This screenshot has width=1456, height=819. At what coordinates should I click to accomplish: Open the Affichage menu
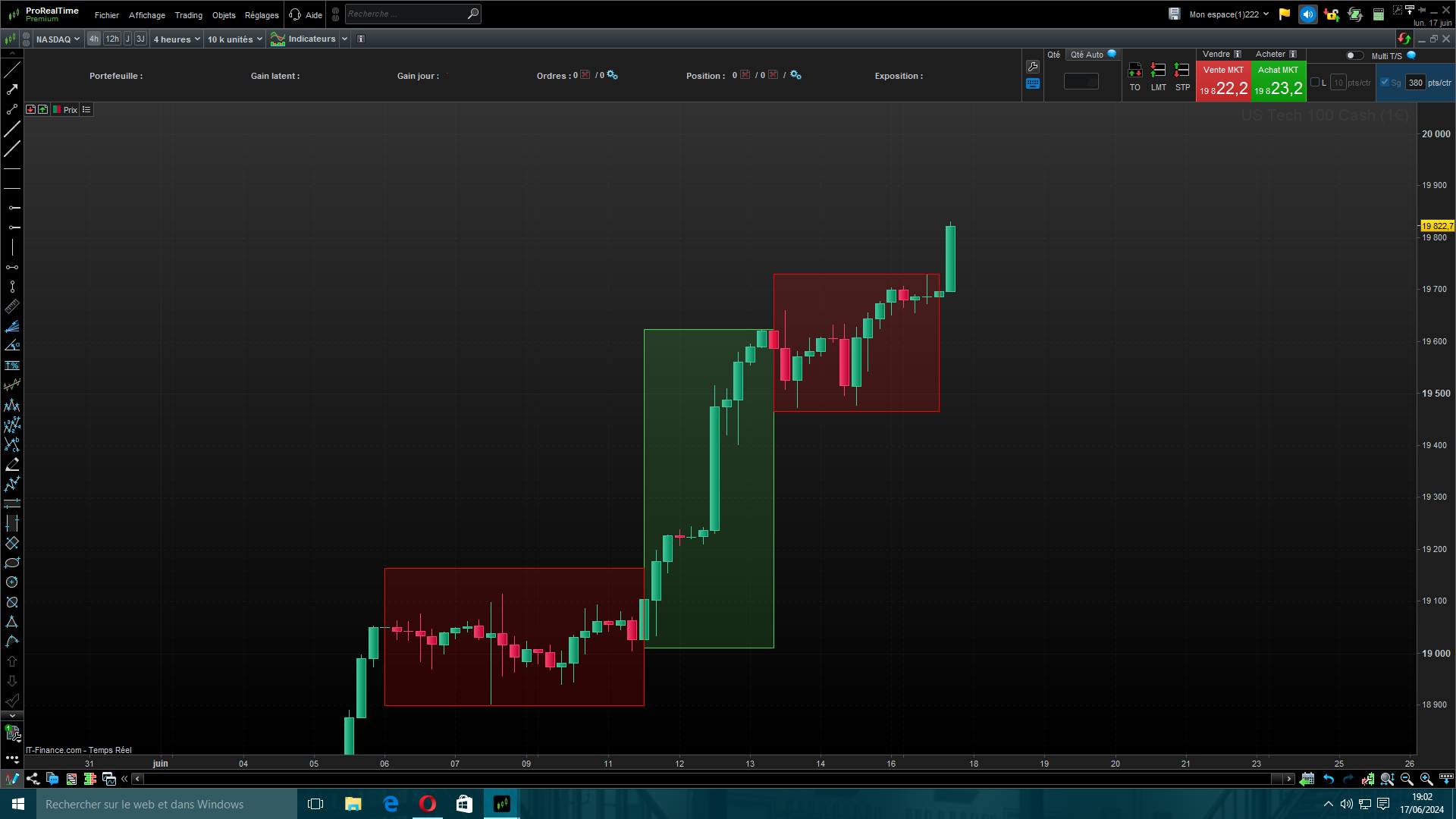tap(146, 15)
